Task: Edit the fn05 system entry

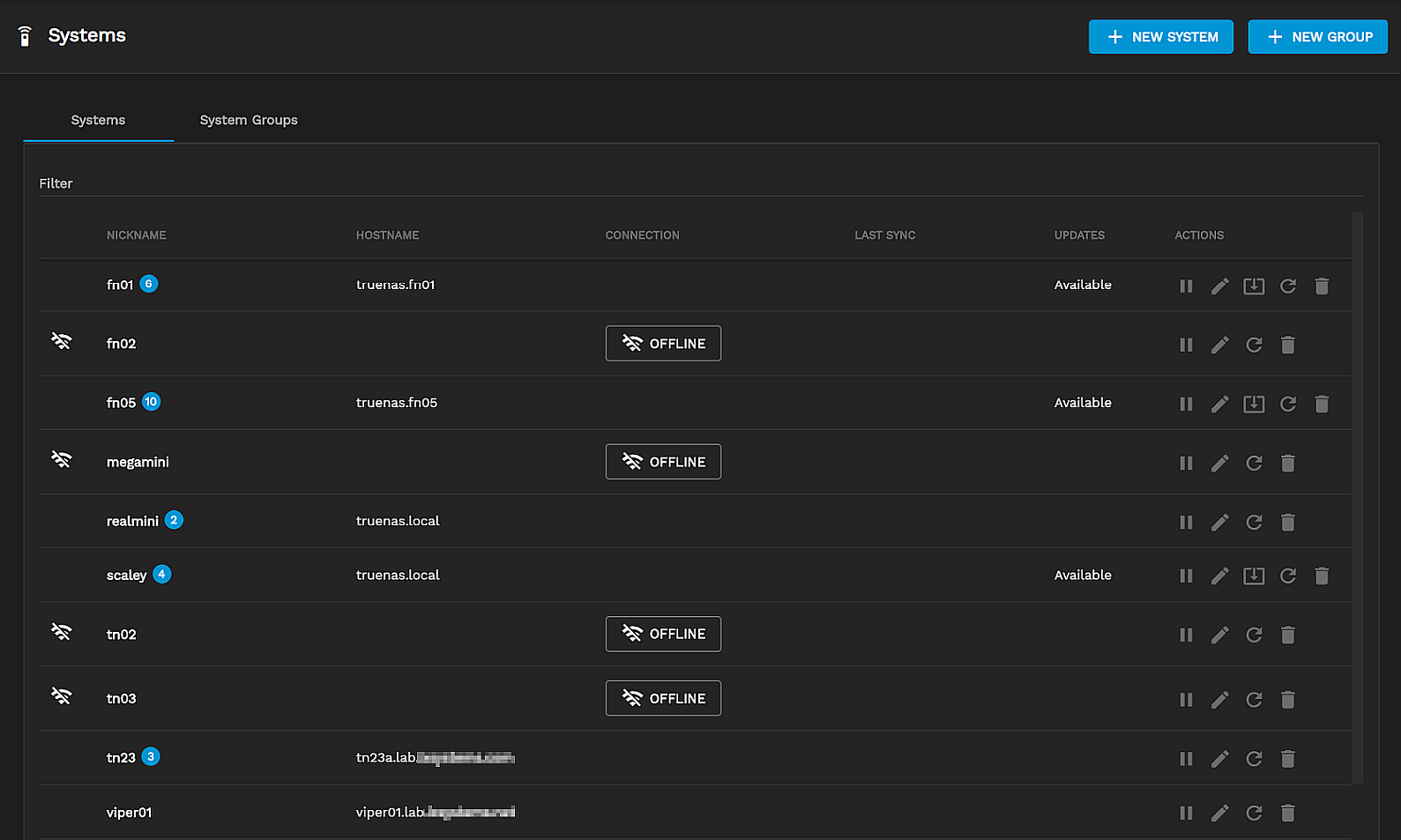Action: (1219, 404)
